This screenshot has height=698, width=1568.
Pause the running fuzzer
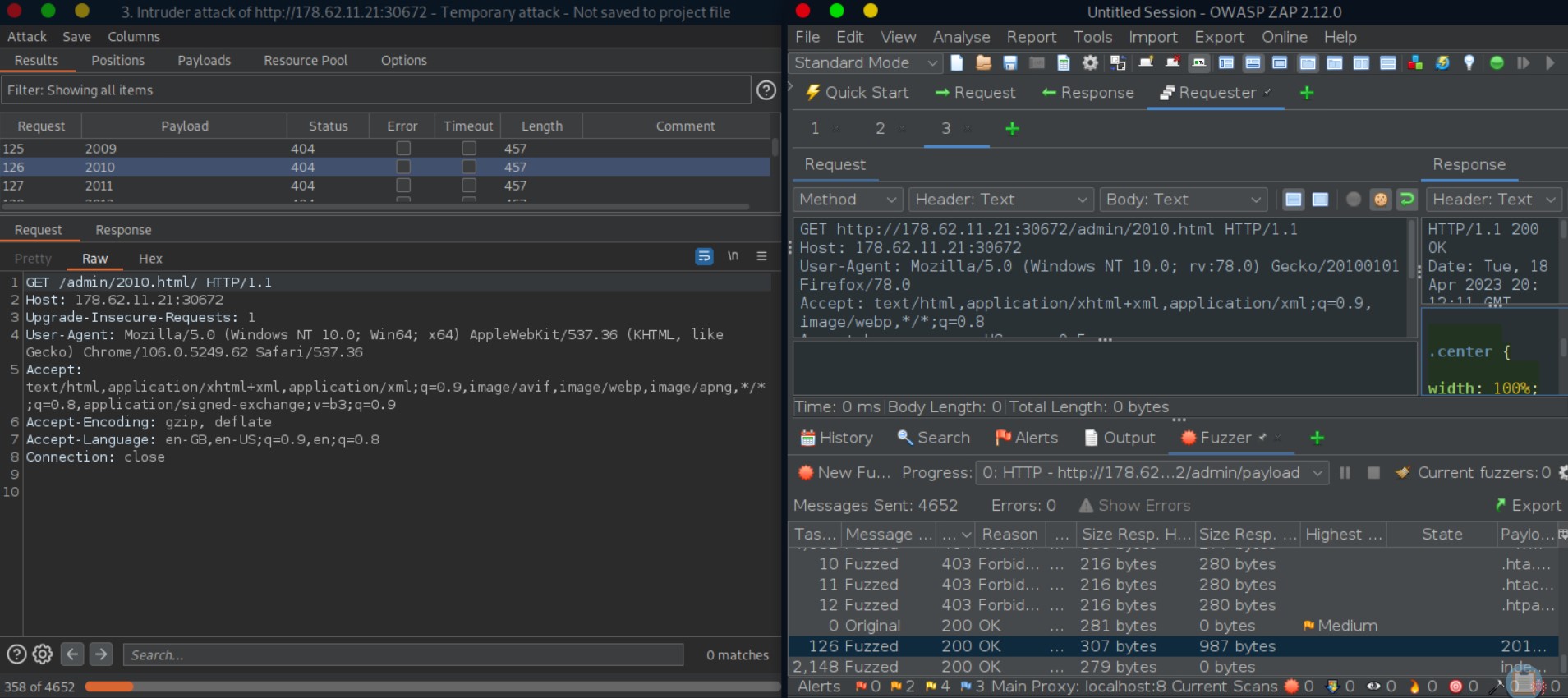point(1345,473)
